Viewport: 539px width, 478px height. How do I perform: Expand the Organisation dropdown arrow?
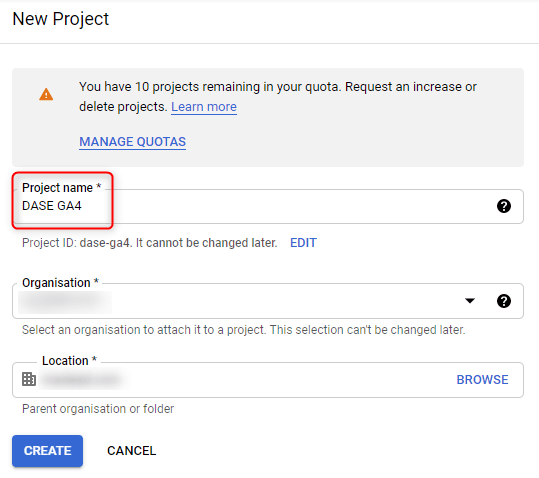[470, 301]
